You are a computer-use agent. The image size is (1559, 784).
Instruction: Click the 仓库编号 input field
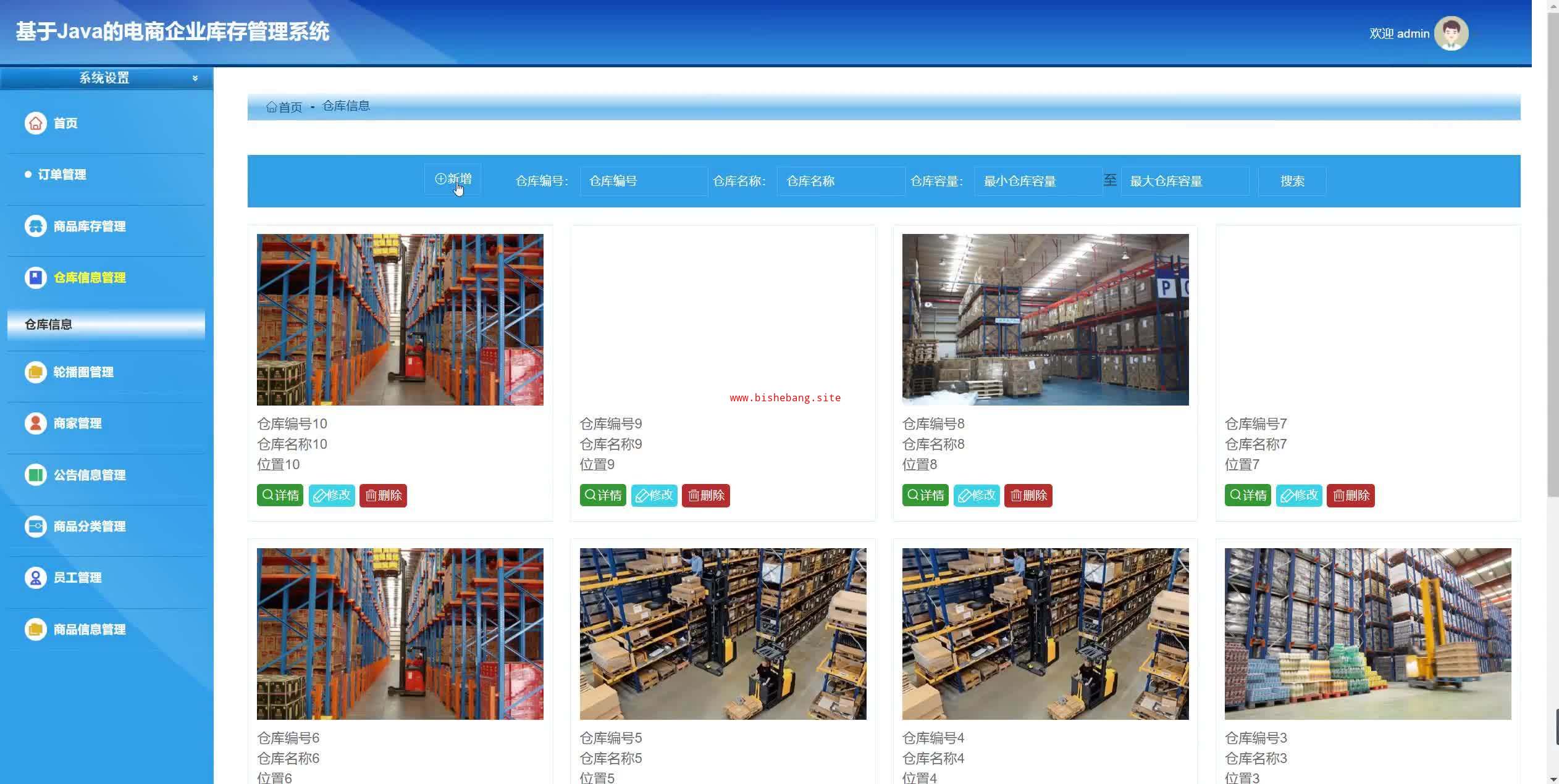pos(643,181)
